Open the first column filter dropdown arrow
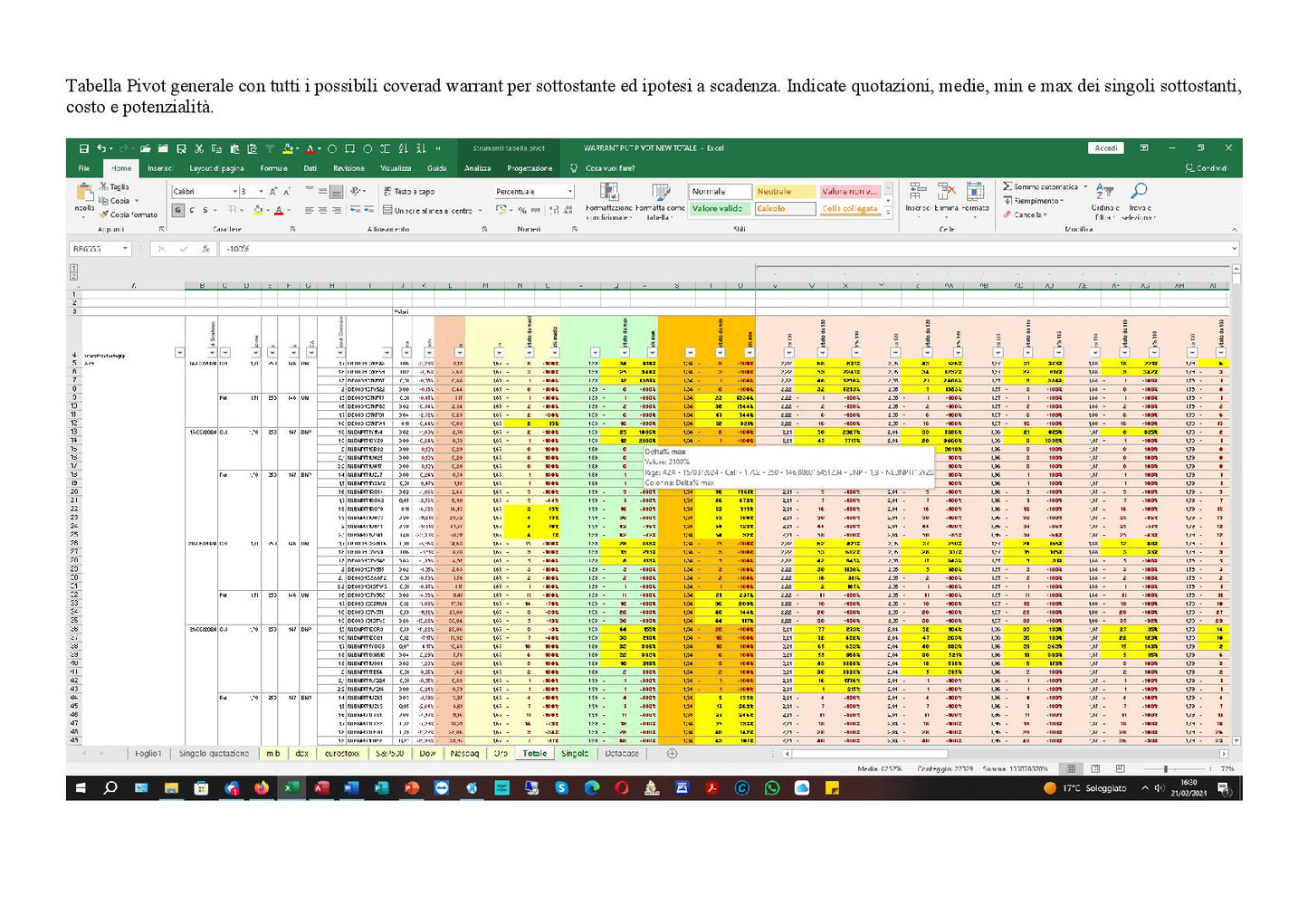 coord(179,353)
